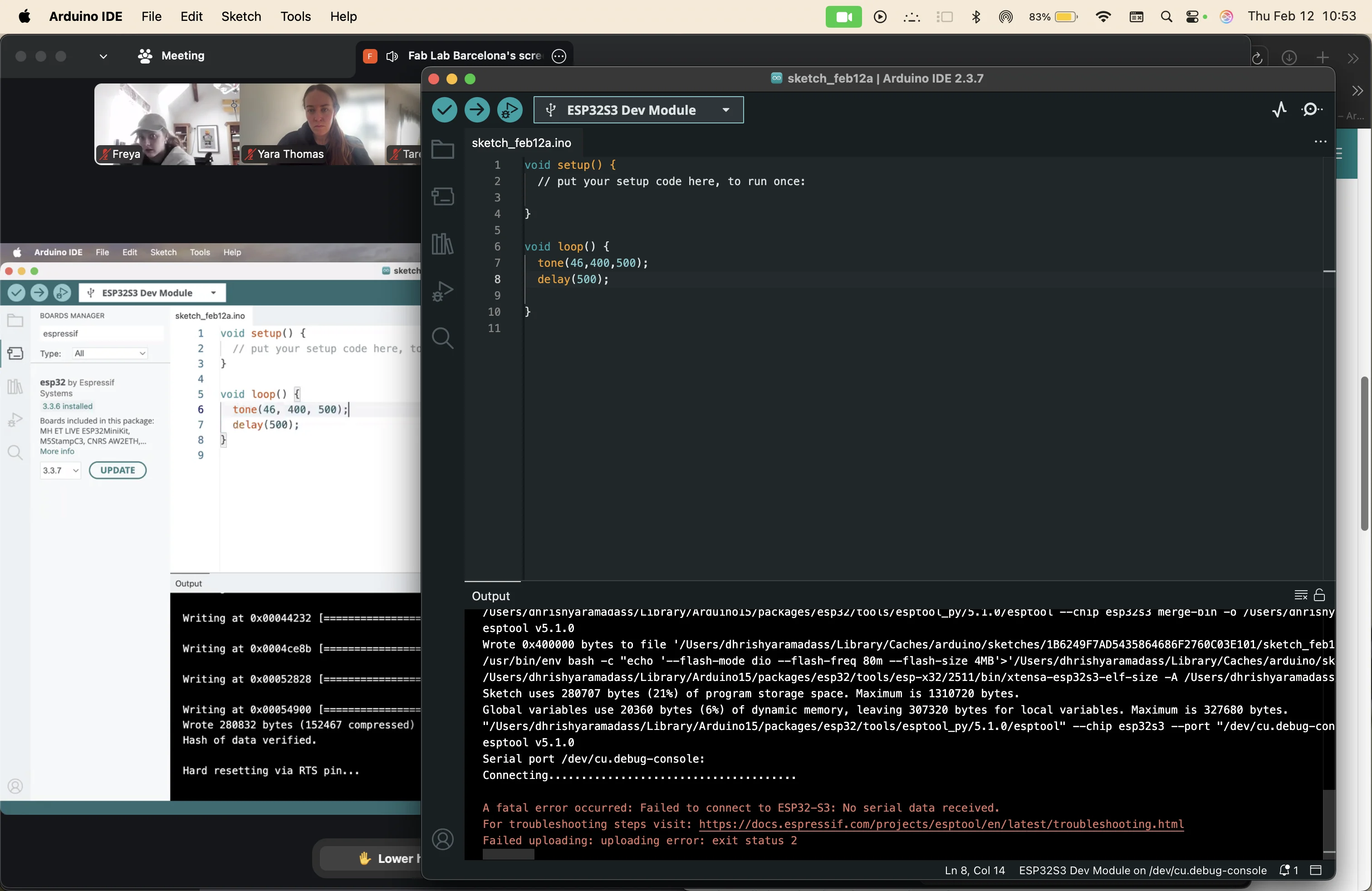Start debugging with the Debug toolbar button

(x=510, y=109)
